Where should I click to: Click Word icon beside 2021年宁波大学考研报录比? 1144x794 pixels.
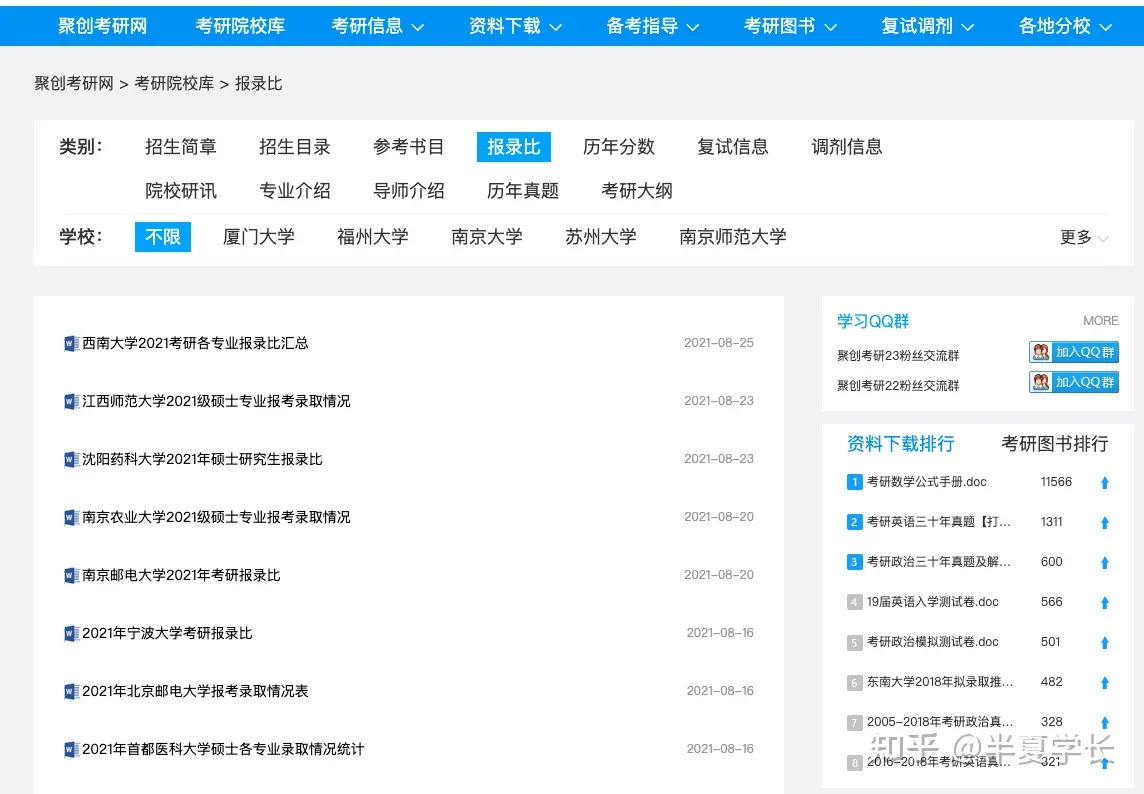click(71, 634)
